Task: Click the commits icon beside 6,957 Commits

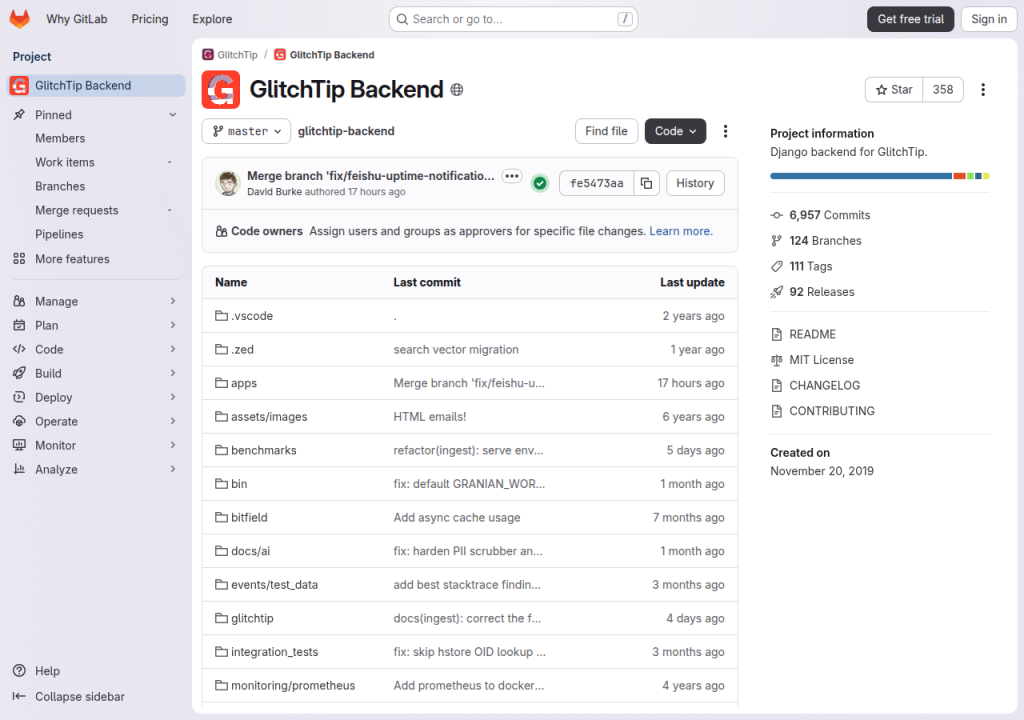Action: (x=776, y=215)
